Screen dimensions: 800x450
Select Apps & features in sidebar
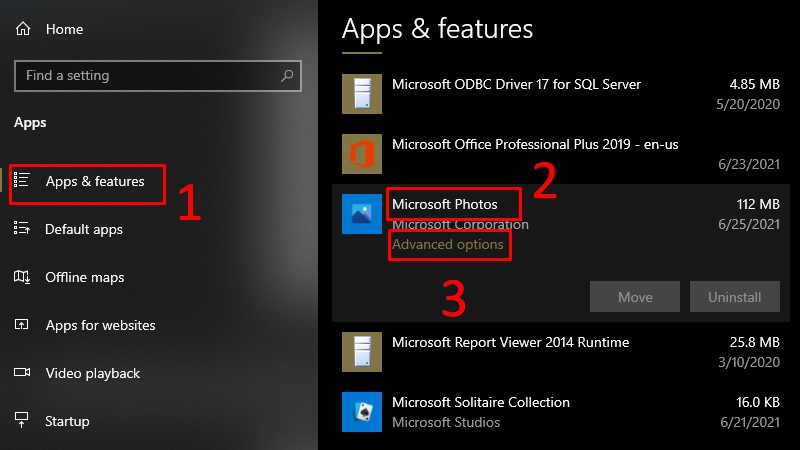(95, 181)
